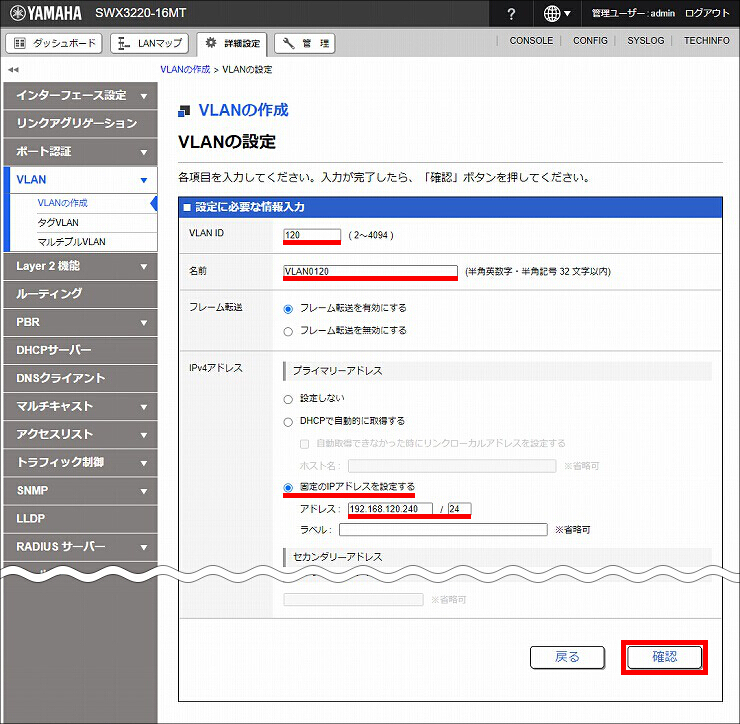Click the YAMAHA logo
The width and height of the screenshot is (740, 724).
[46, 13]
